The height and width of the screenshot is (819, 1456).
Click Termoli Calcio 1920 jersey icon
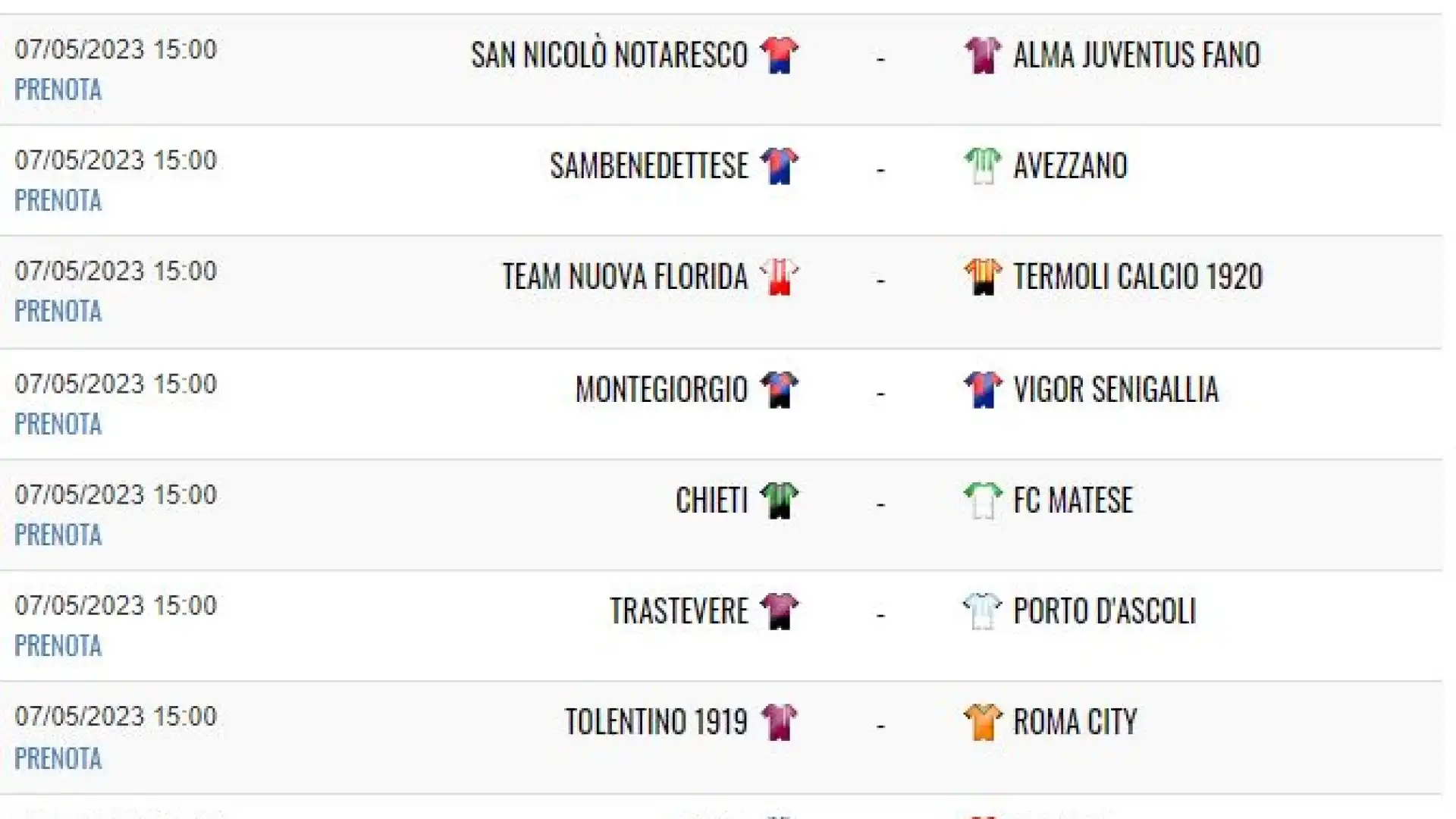982,277
